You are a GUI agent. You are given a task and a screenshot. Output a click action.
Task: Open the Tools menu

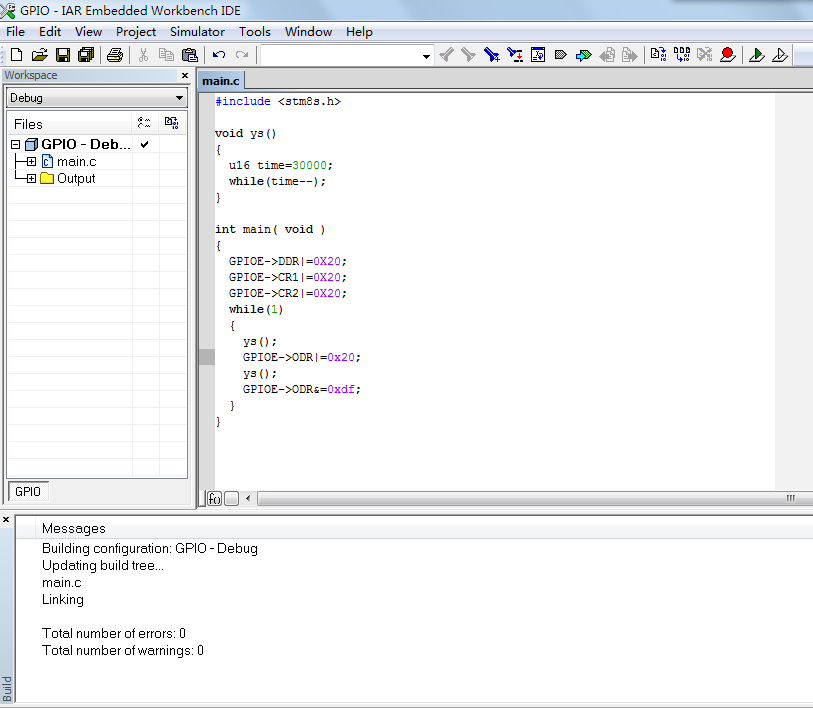tap(255, 32)
